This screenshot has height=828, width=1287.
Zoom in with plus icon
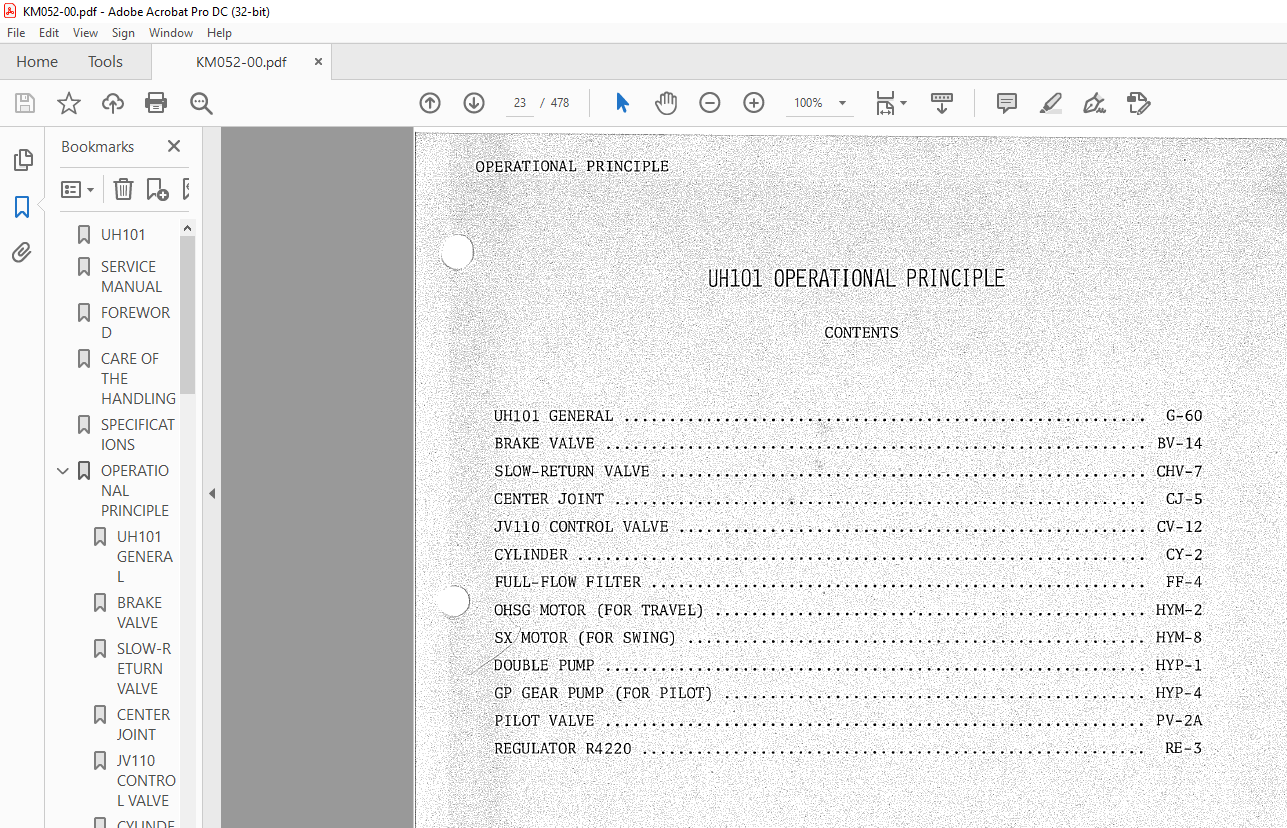[x=754, y=103]
